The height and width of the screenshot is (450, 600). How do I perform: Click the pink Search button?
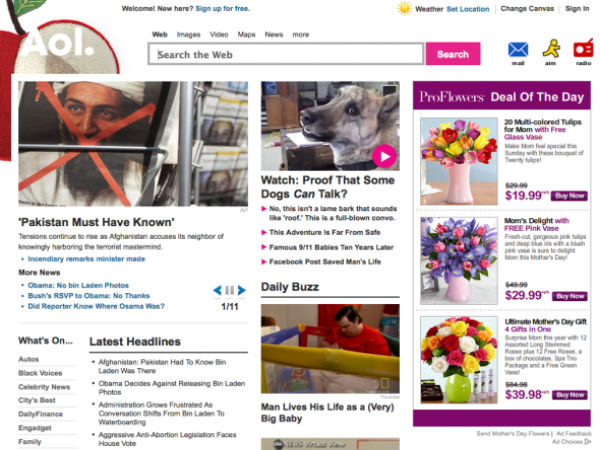click(453, 54)
